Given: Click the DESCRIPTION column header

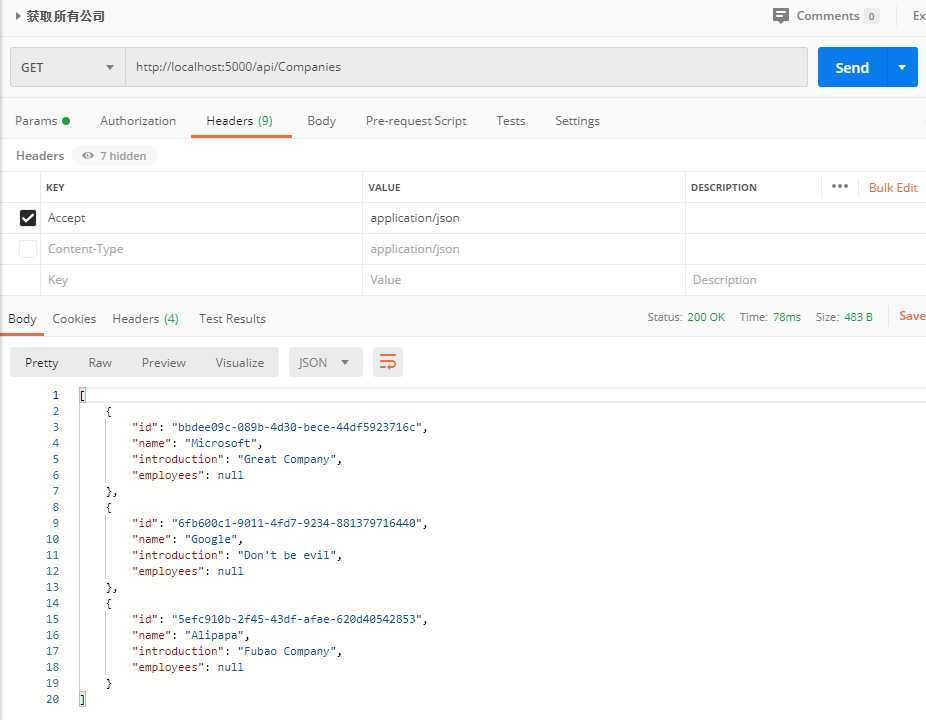Looking at the screenshot, I should tap(723, 187).
